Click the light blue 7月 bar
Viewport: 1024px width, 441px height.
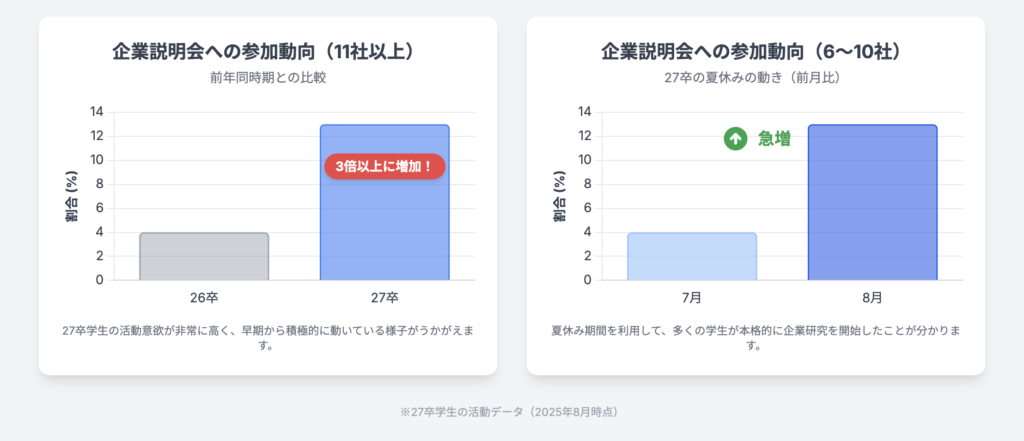pos(692,256)
